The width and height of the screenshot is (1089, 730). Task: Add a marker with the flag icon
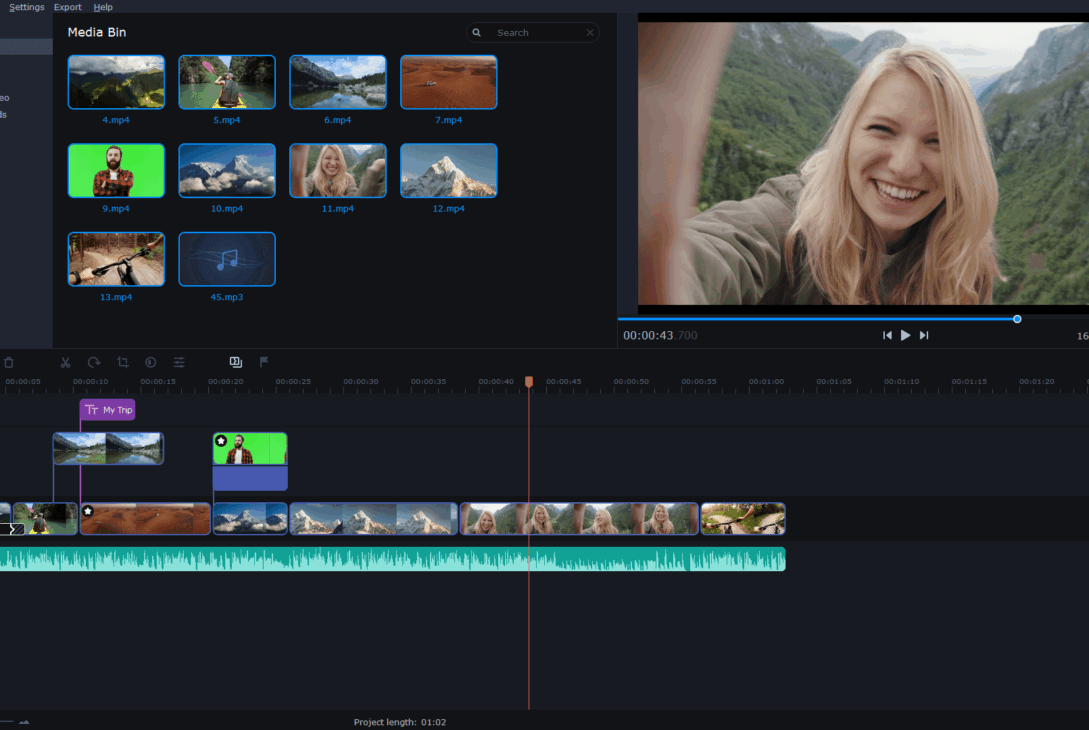coord(264,362)
